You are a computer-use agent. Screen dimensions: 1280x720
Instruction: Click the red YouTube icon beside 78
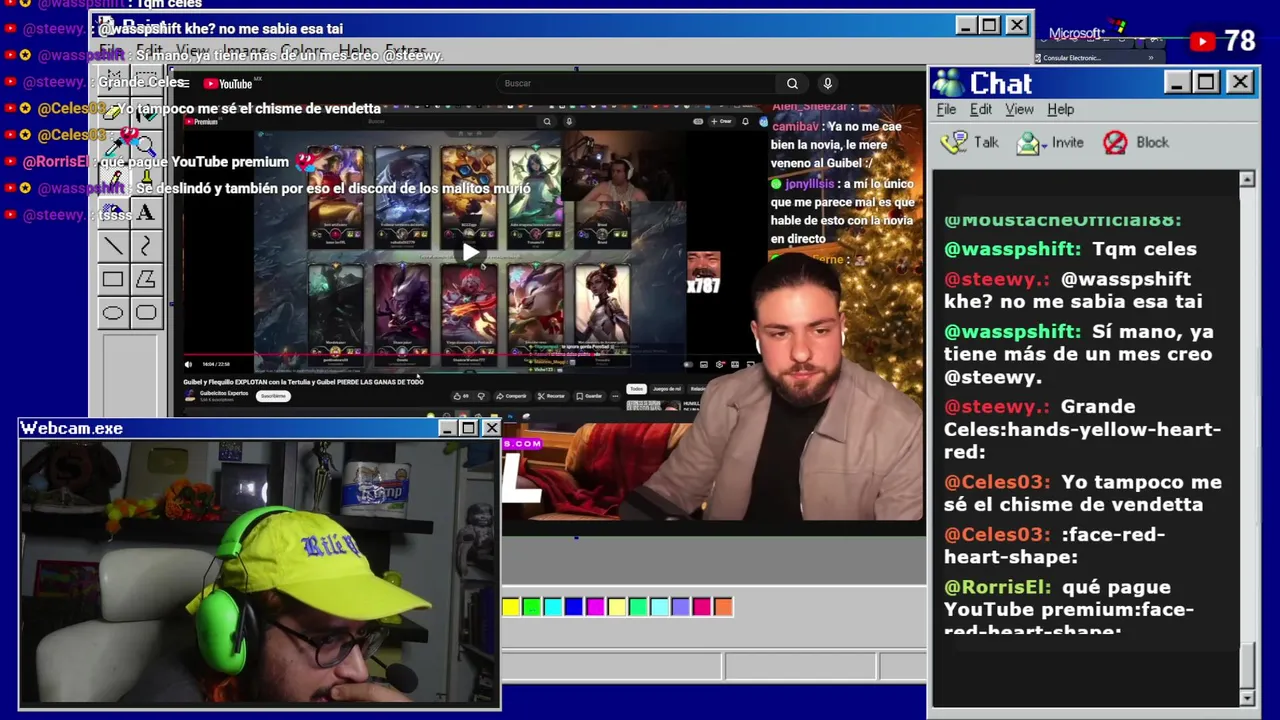click(x=1203, y=41)
